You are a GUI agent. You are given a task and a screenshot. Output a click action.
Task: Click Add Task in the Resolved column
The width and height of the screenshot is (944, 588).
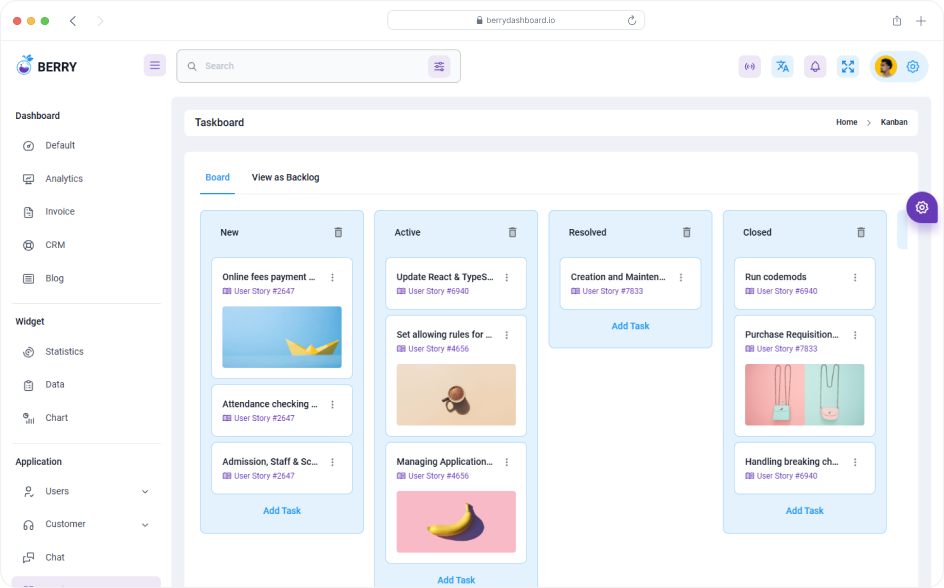point(630,326)
